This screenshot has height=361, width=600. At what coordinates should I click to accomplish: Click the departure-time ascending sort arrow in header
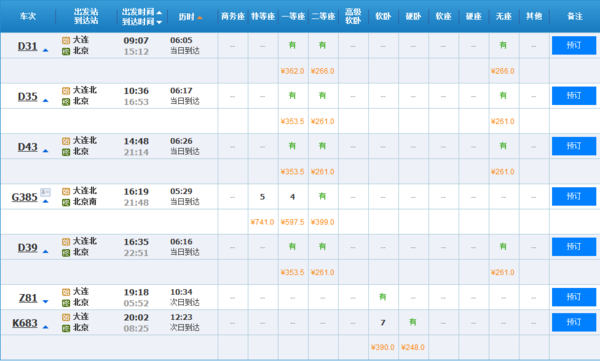point(159,12)
